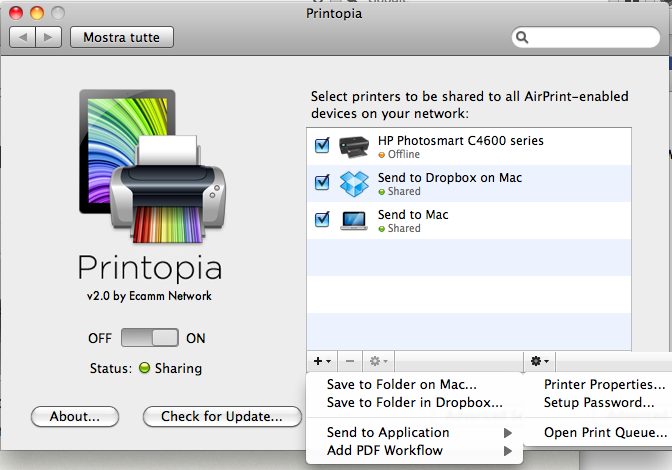Uncheck the Send to Mac checkbox

point(322,219)
